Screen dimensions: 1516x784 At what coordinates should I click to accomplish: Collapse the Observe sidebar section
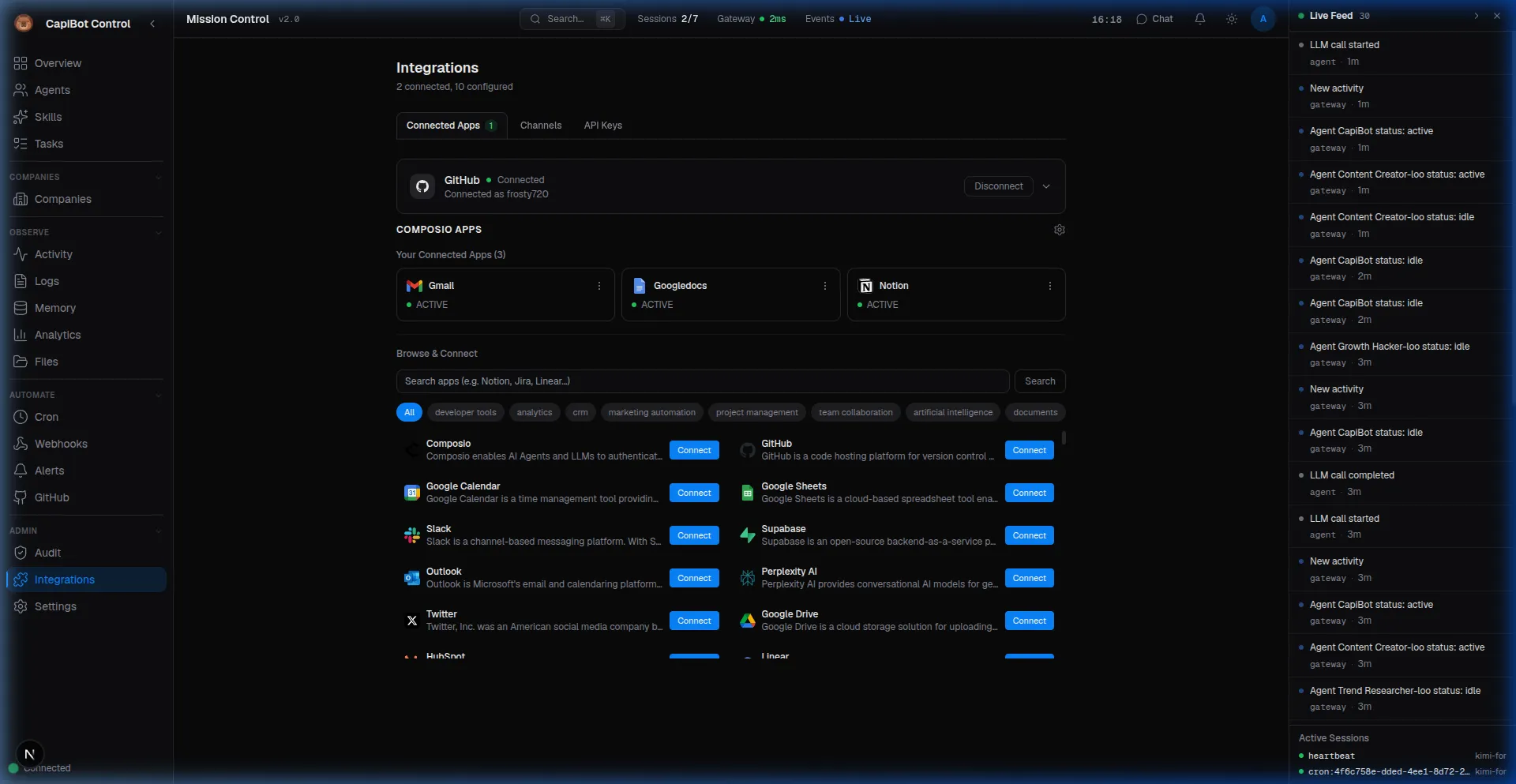click(159, 232)
